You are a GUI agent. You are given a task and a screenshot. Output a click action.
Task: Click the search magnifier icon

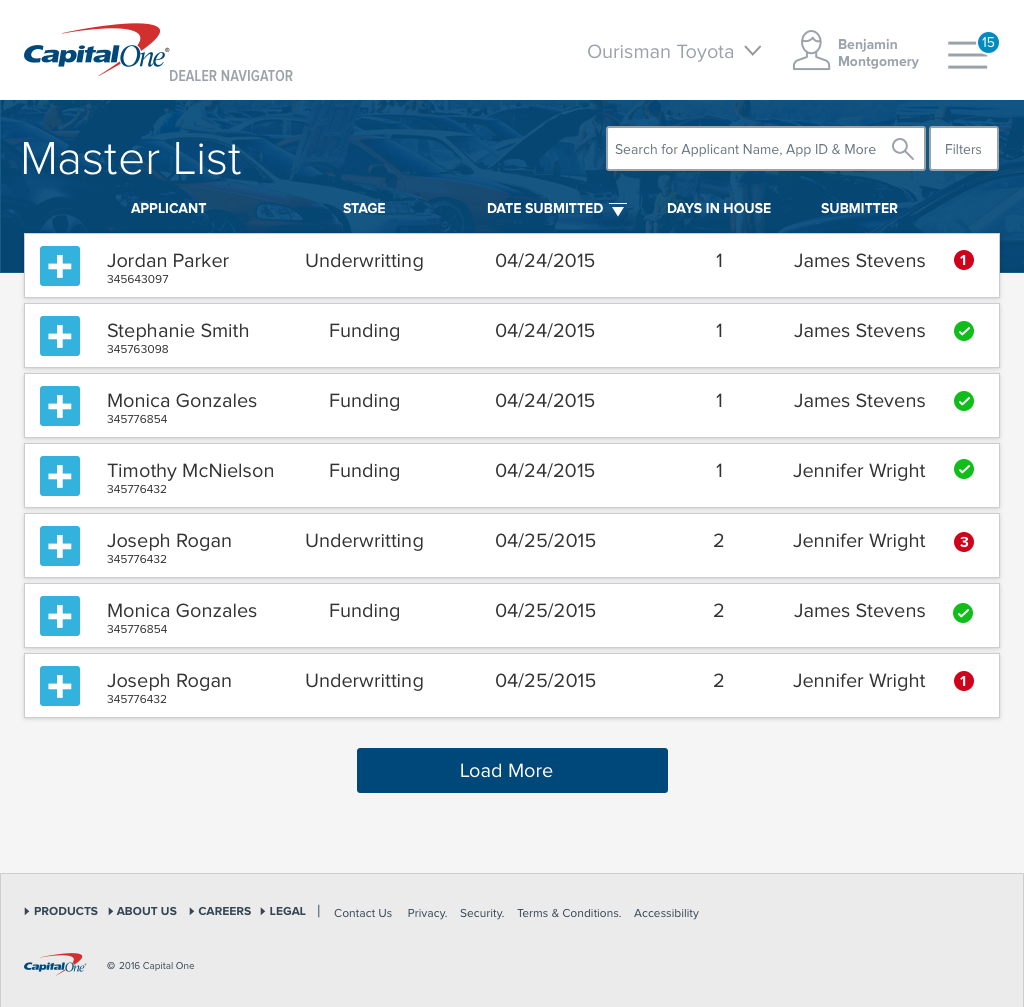click(903, 149)
